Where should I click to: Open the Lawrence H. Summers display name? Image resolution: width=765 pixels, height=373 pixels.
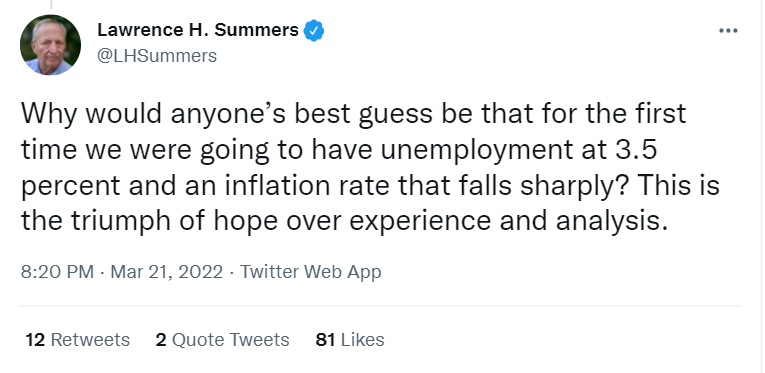click(198, 30)
